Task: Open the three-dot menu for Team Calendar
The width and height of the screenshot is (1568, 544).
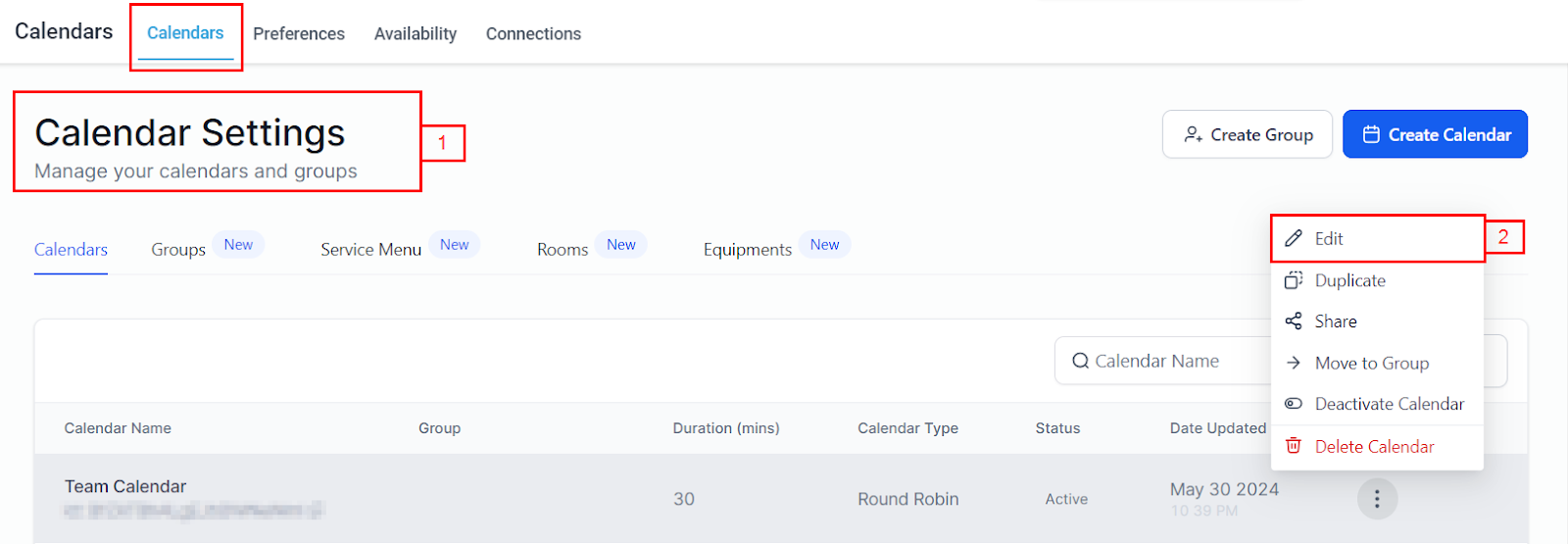Action: 1377,499
